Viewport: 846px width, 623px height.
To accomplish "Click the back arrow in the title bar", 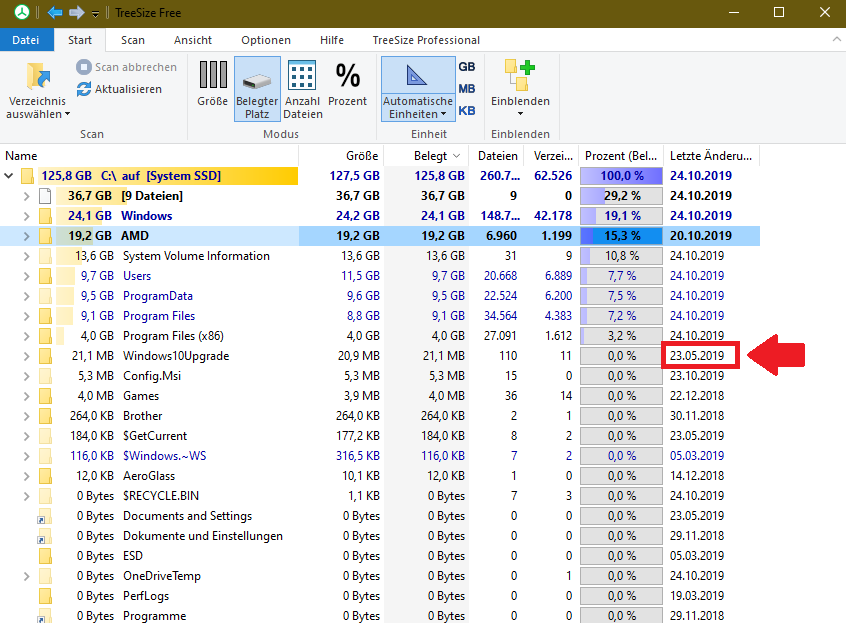I will pos(54,12).
